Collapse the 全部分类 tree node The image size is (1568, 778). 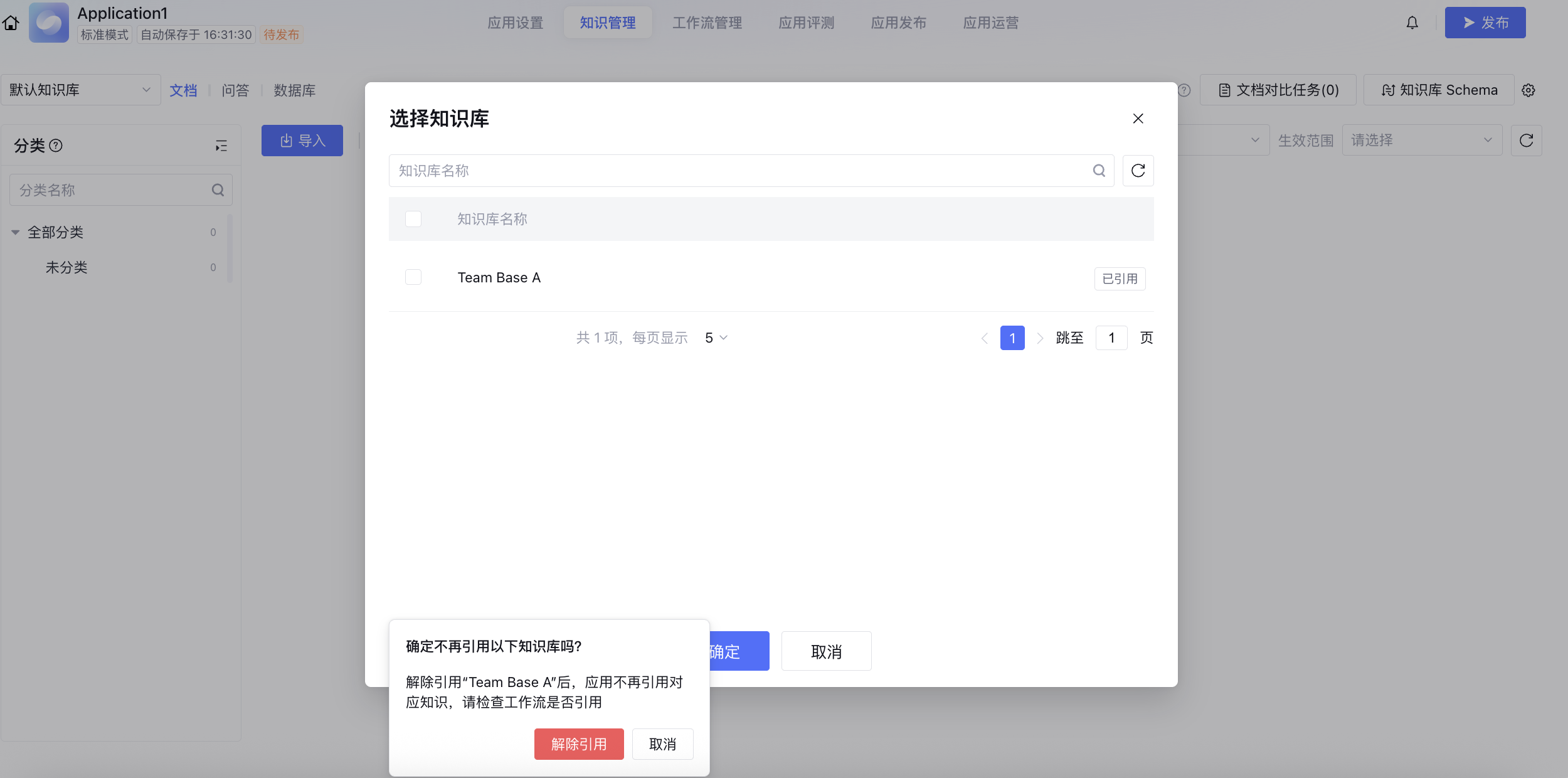point(16,232)
